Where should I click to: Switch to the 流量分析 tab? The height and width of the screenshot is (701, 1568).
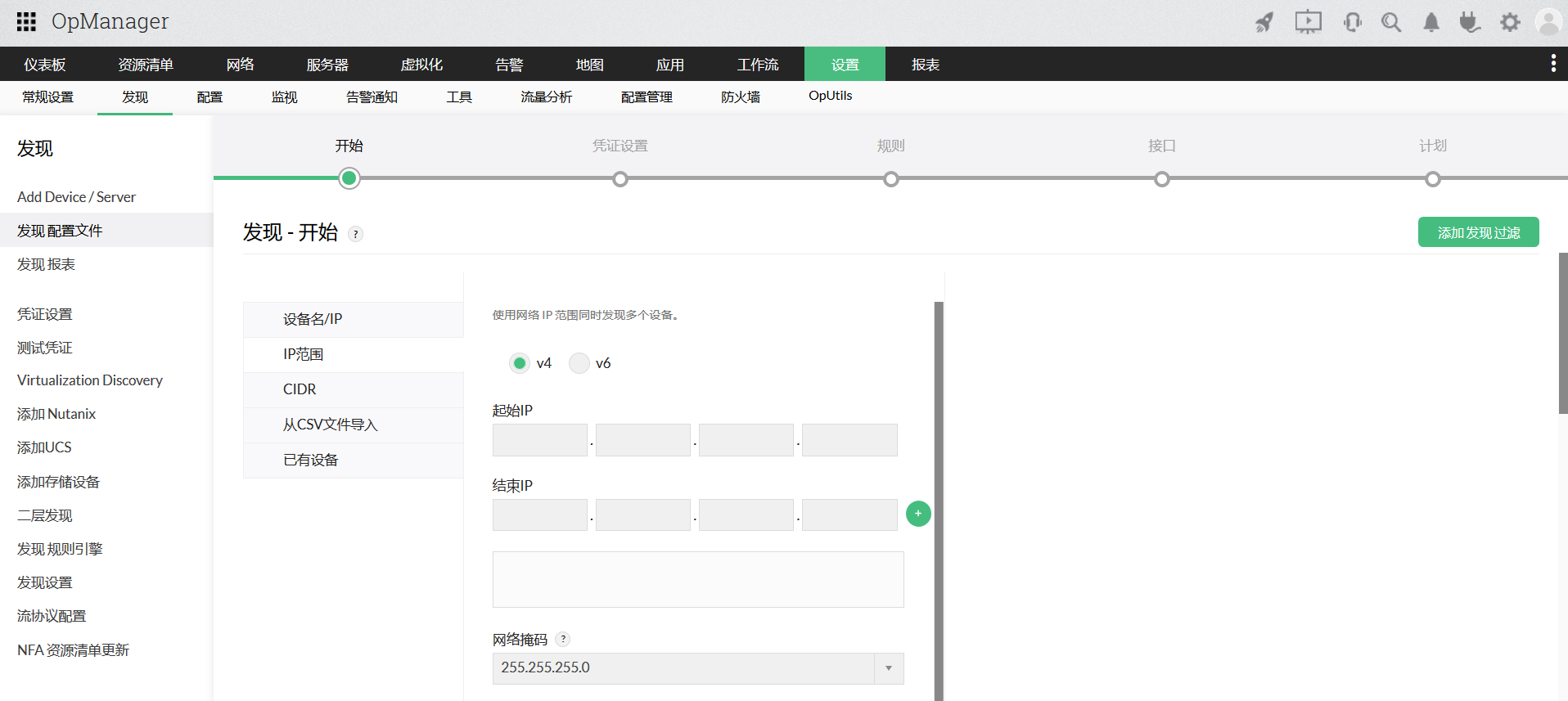pos(546,97)
